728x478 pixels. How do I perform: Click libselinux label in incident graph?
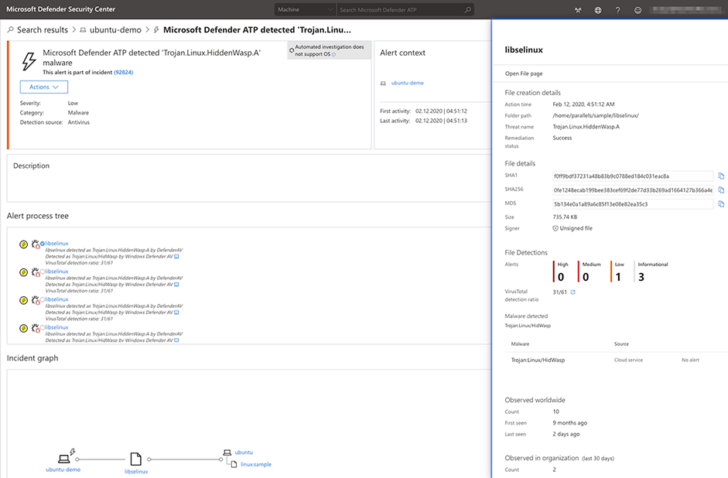[x=136, y=472]
